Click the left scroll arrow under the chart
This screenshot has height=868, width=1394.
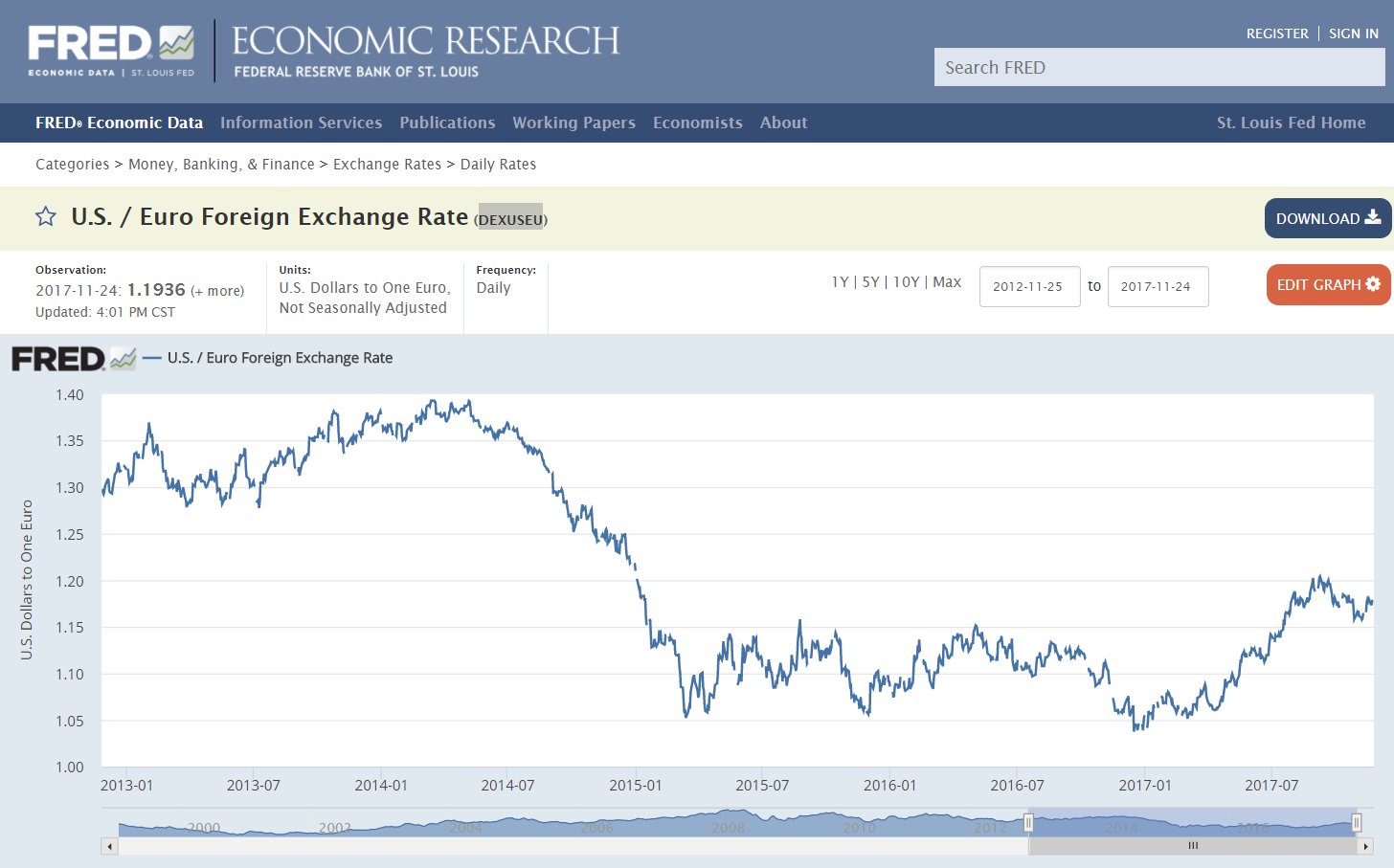click(x=110, y=846)
